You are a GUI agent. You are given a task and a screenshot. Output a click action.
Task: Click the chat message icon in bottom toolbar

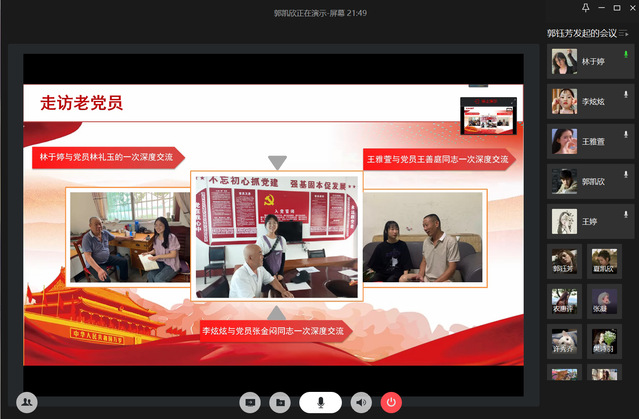pos(250,402)
